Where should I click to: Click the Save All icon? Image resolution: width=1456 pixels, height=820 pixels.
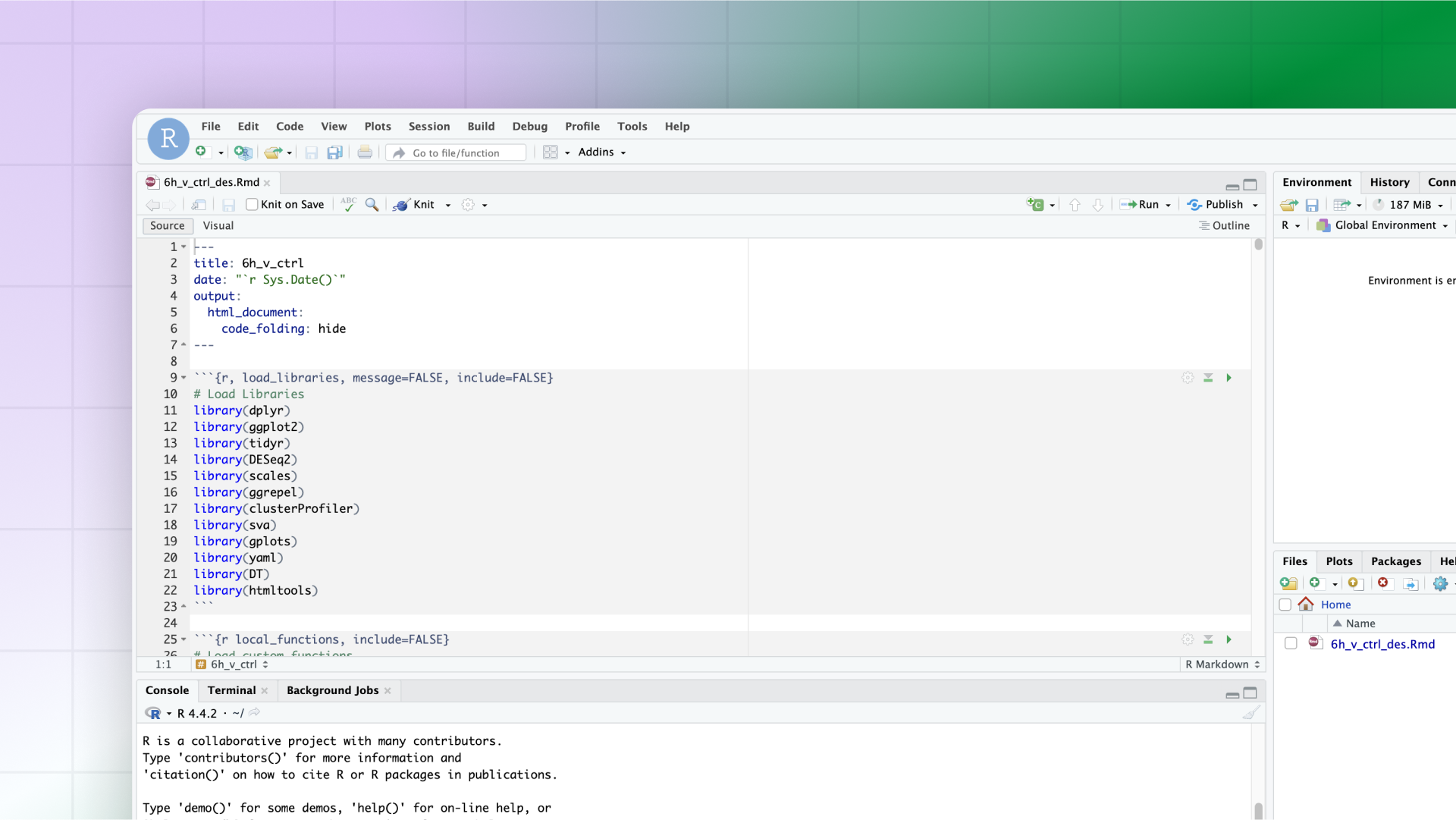click(x=334, y=152)
